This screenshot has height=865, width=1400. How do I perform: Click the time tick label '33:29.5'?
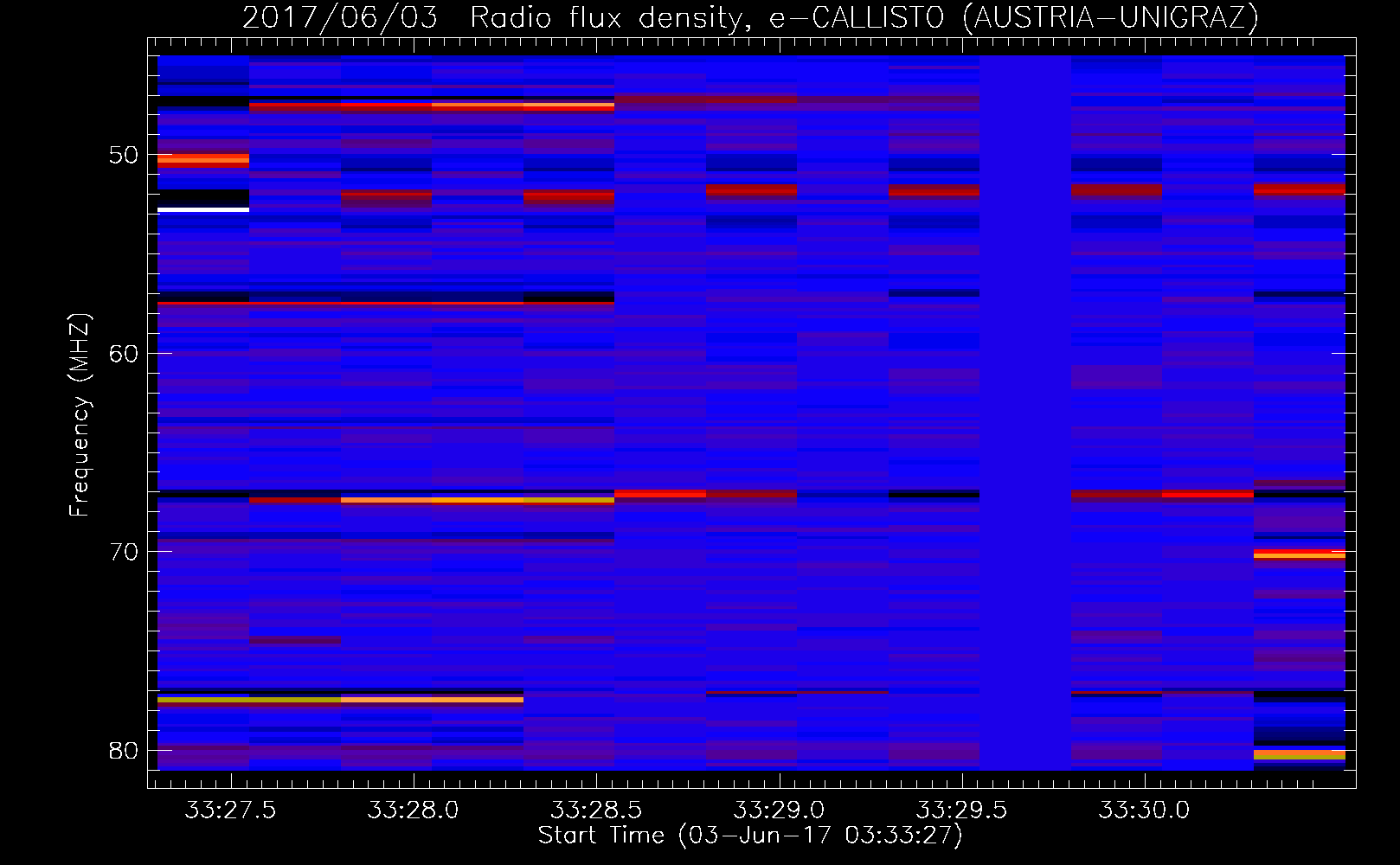coord(961,811)
